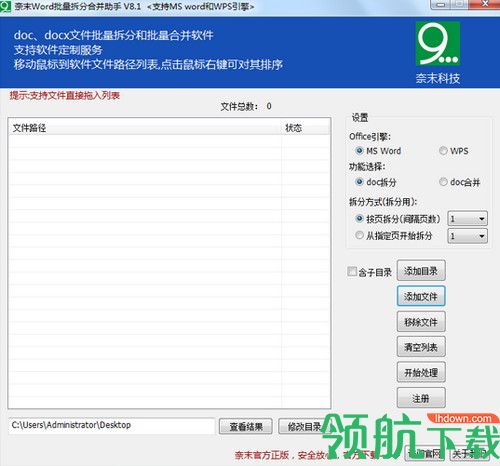The width and height of the screenshot is (500, 466).
Task: Click the 拆分方式(拆分用) label
Action: coord(383,202)
